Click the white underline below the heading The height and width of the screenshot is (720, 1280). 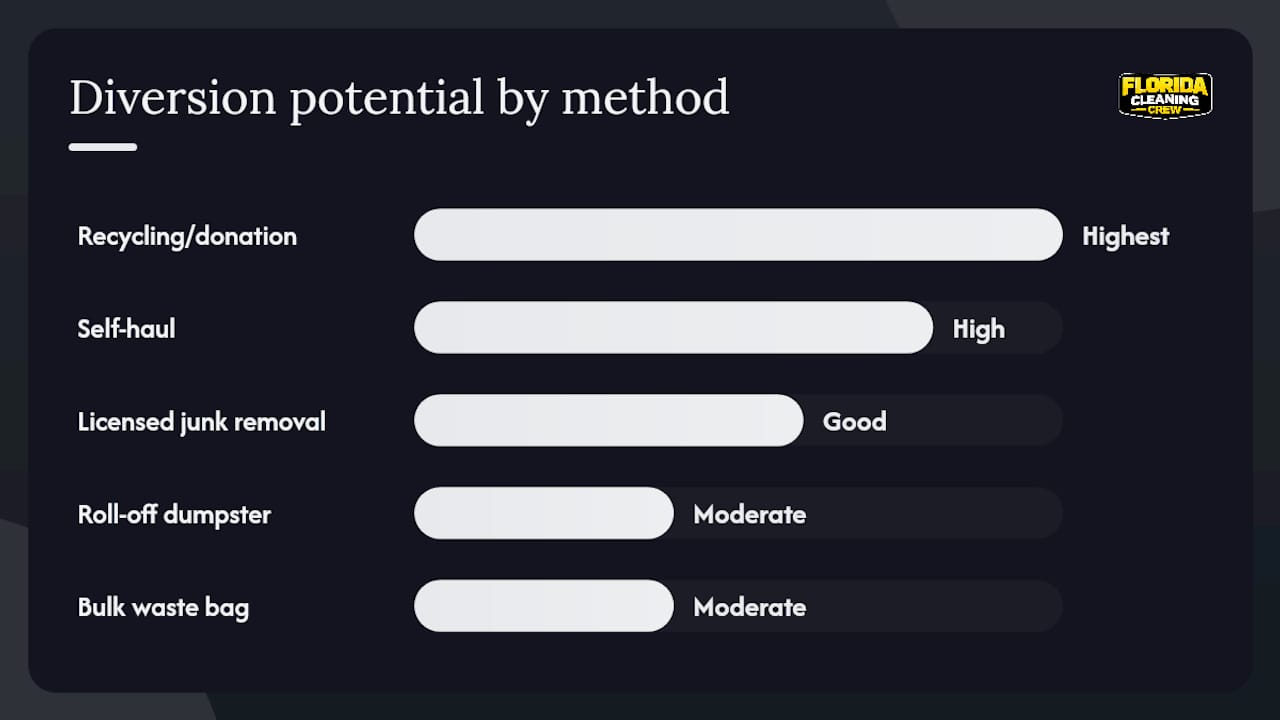pyautogui.click(x=103, y=147)
